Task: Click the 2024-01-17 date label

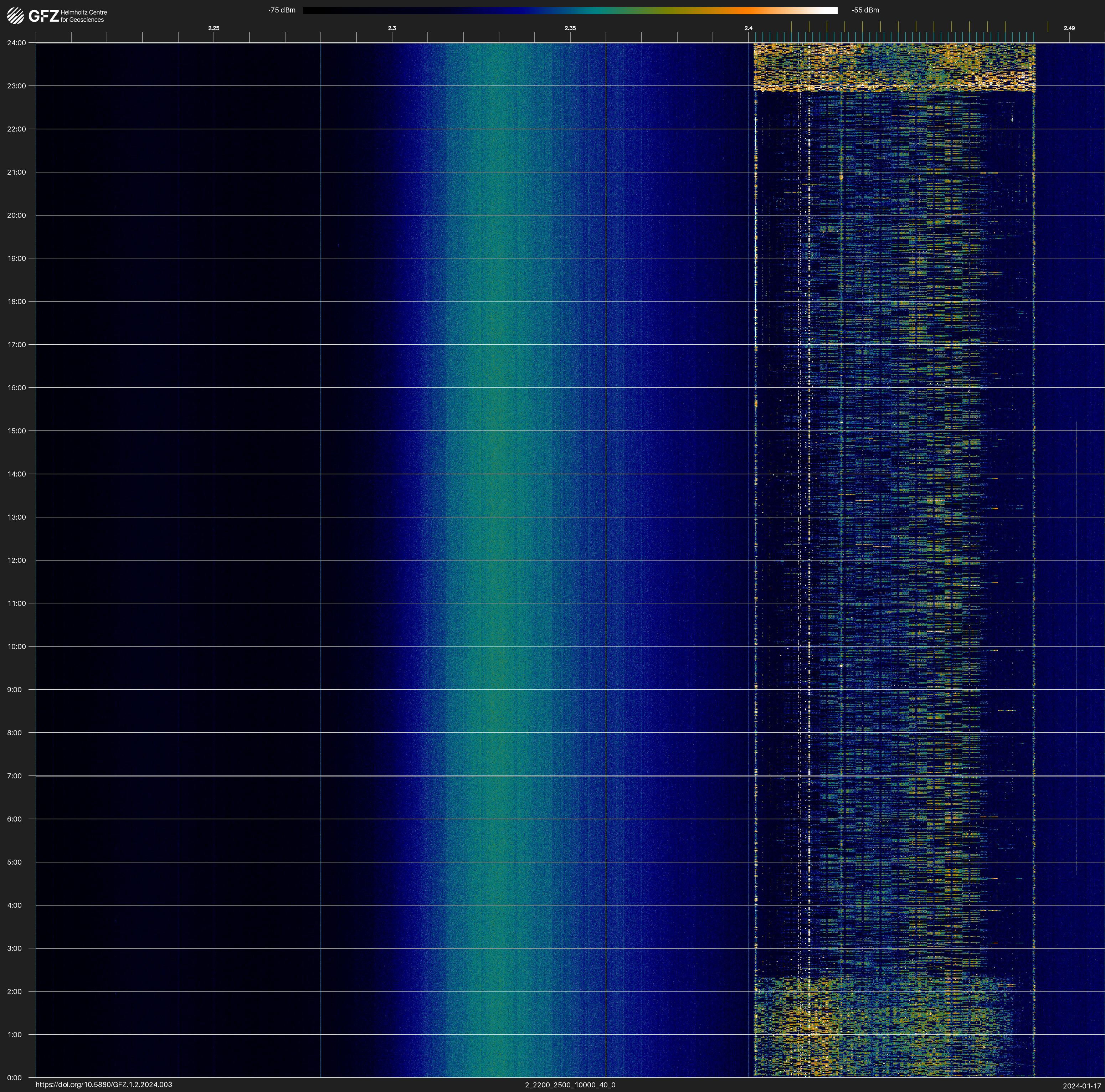Action: (1081, 1086)
